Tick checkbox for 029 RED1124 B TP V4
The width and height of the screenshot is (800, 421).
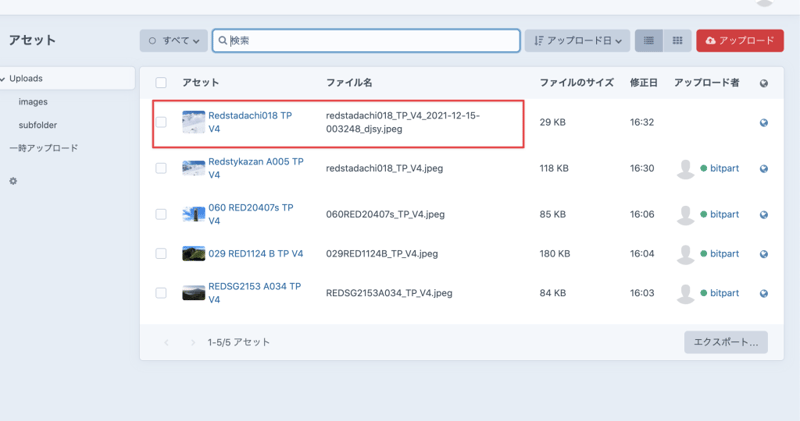[161, 254]
